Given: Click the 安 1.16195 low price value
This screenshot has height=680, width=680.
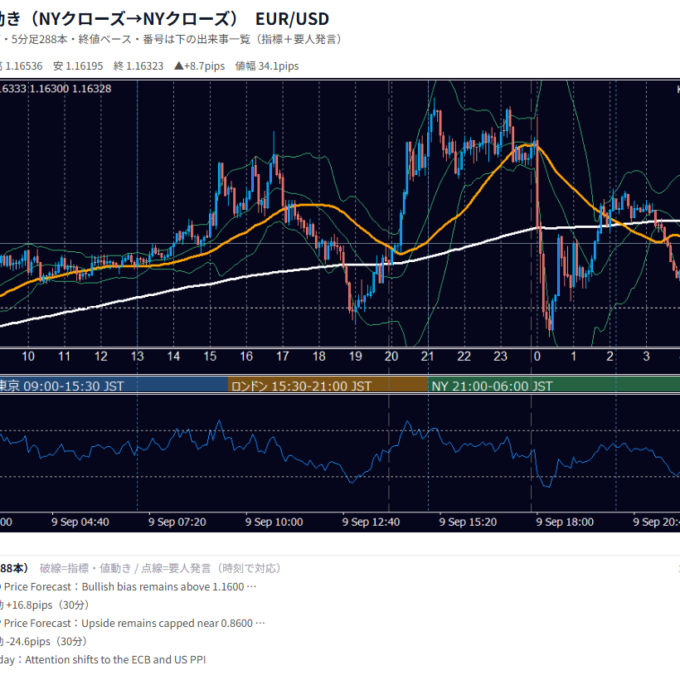Looking at the screenshot, I should pyautogui.click(x=78, y=66).
